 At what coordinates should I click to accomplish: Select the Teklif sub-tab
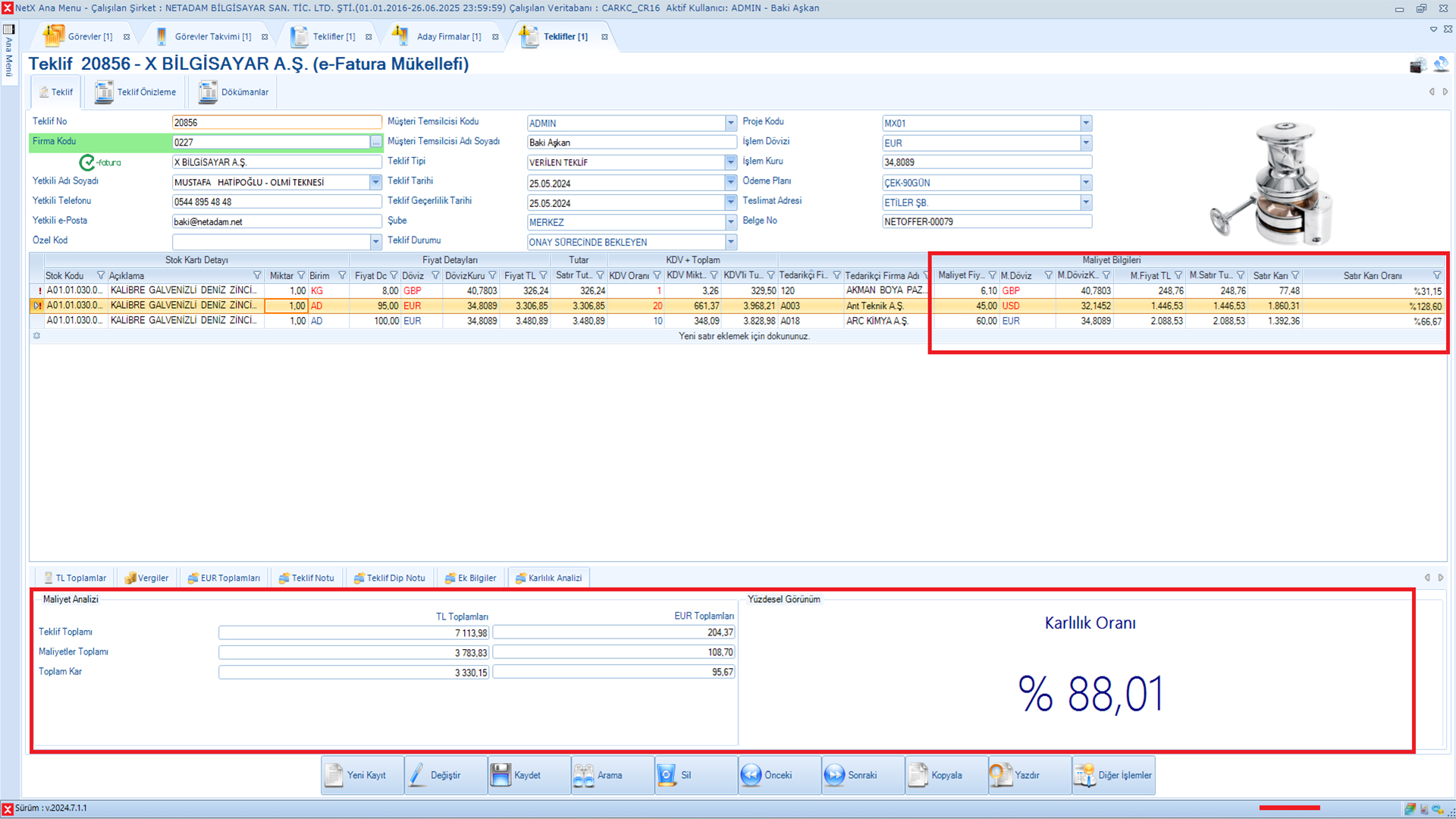click(x=55, y=92)
